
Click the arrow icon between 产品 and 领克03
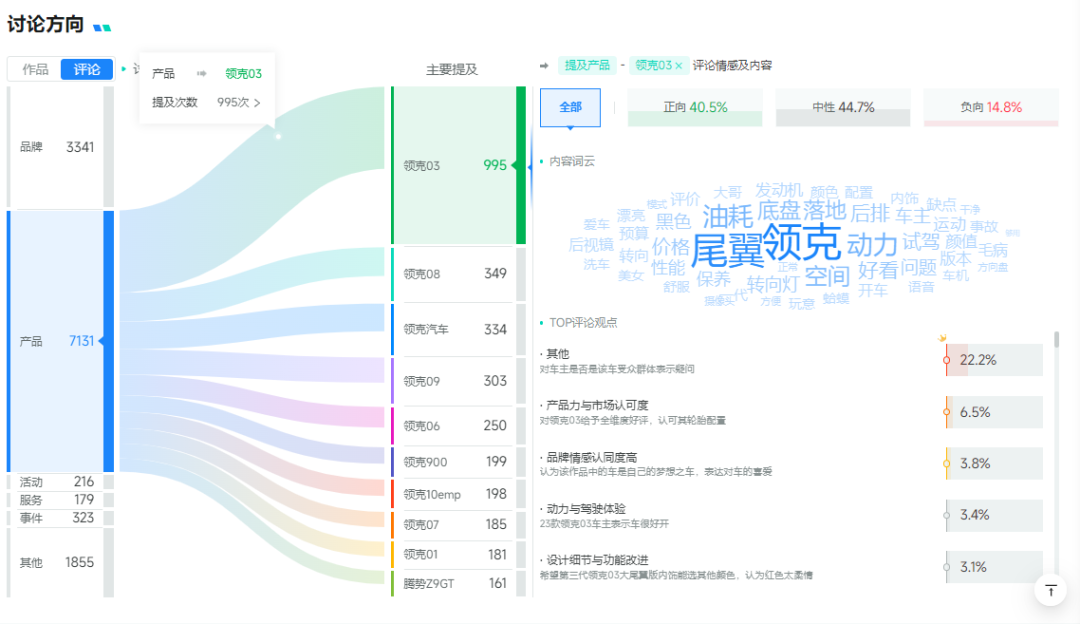203,72
